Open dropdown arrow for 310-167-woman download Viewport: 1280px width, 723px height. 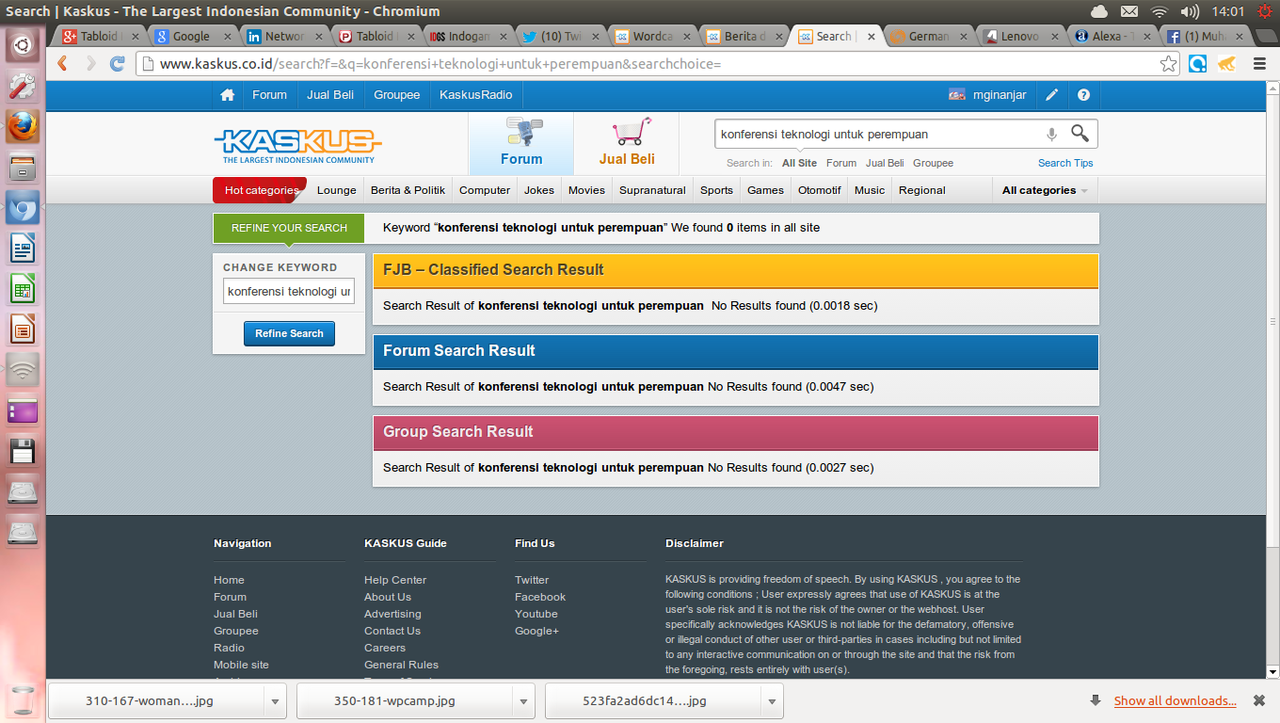coord(275,701)
